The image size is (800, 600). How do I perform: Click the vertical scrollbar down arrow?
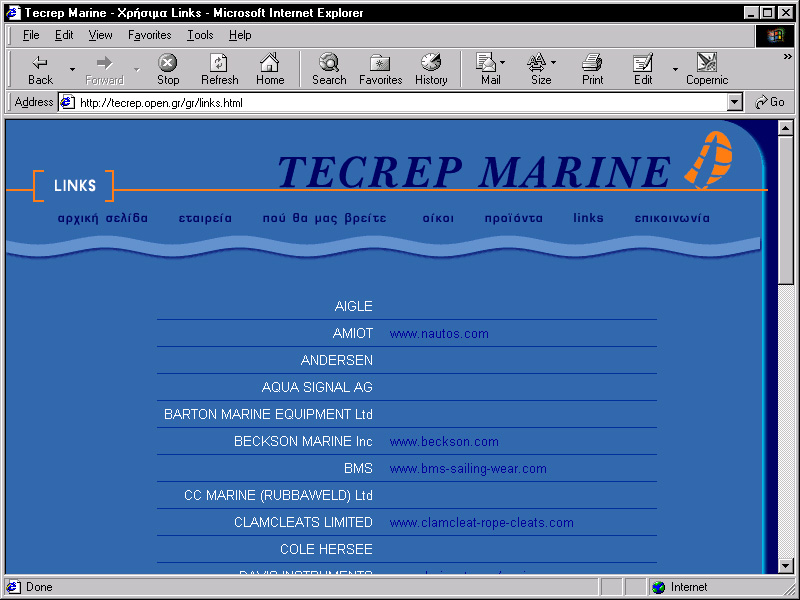(786, 565)
